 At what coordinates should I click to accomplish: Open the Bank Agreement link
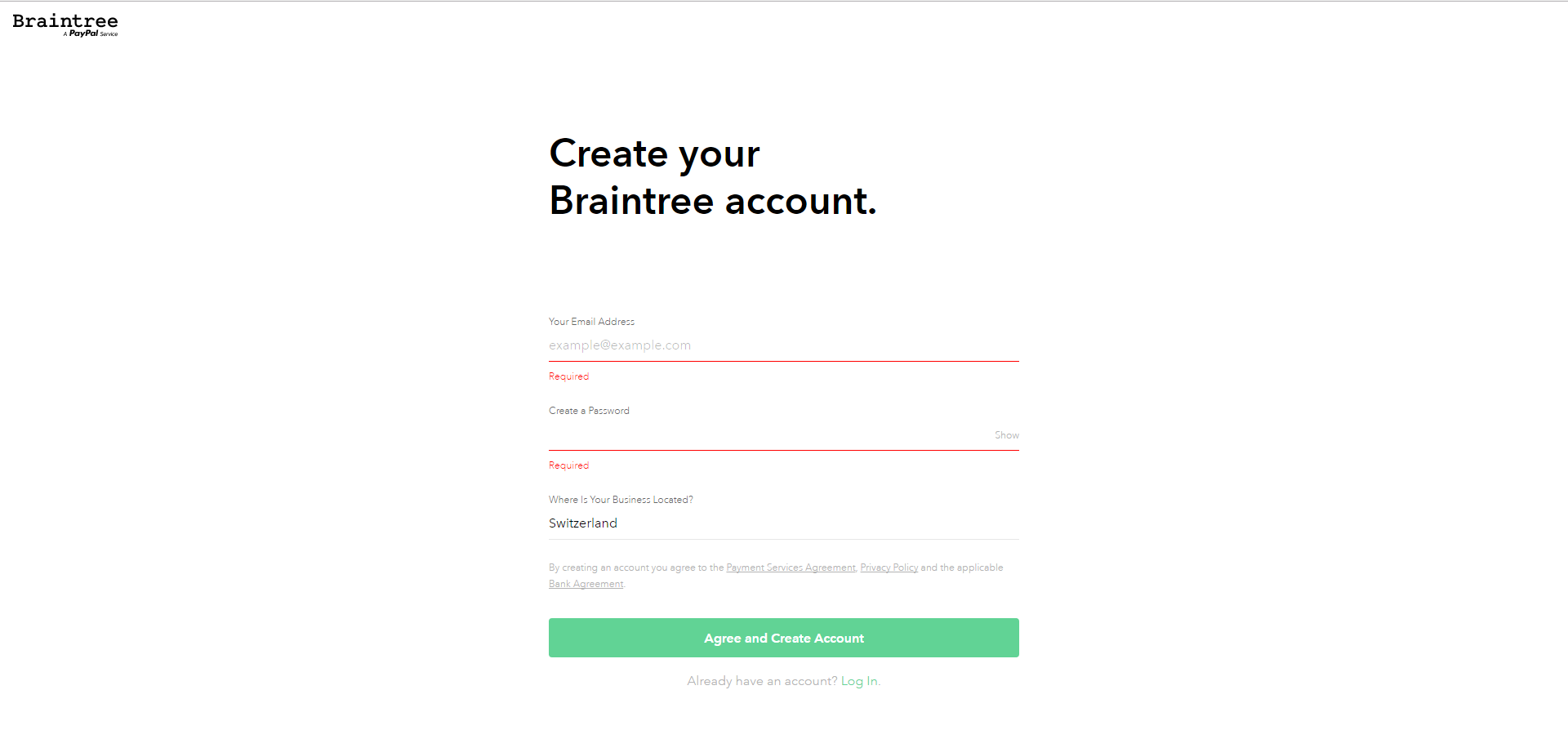tap(586, 583)
